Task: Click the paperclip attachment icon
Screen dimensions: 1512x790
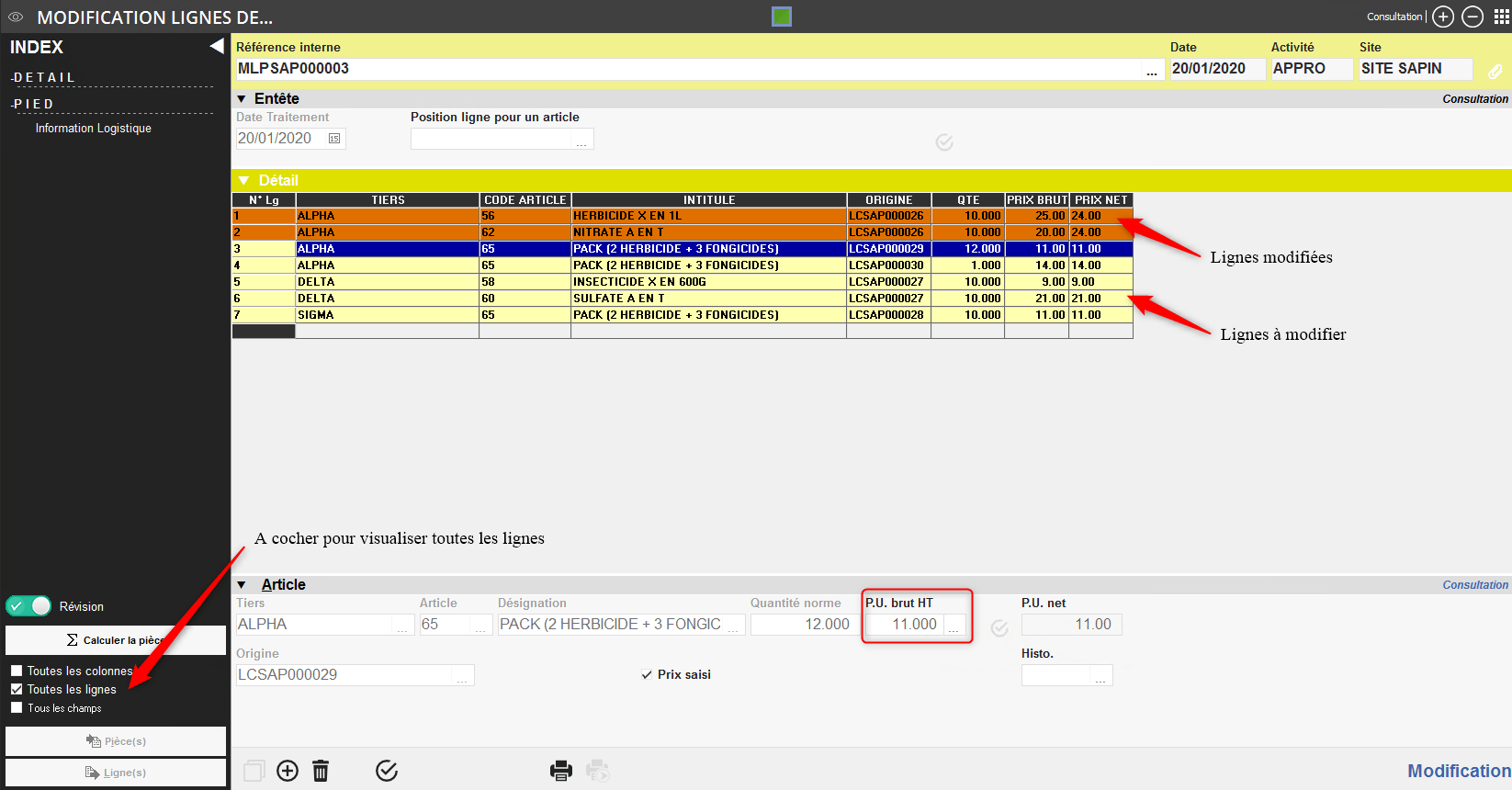Action: pos(1495,71)
